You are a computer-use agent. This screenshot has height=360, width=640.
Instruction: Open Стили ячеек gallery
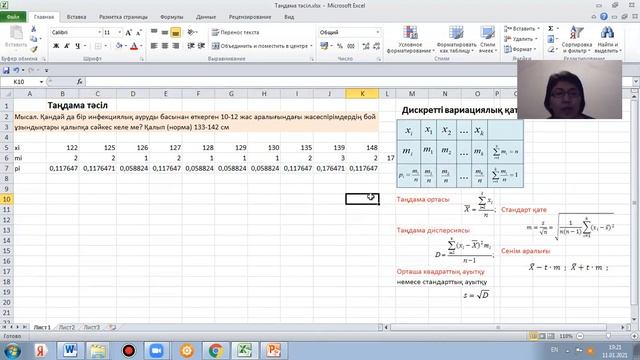487,39
